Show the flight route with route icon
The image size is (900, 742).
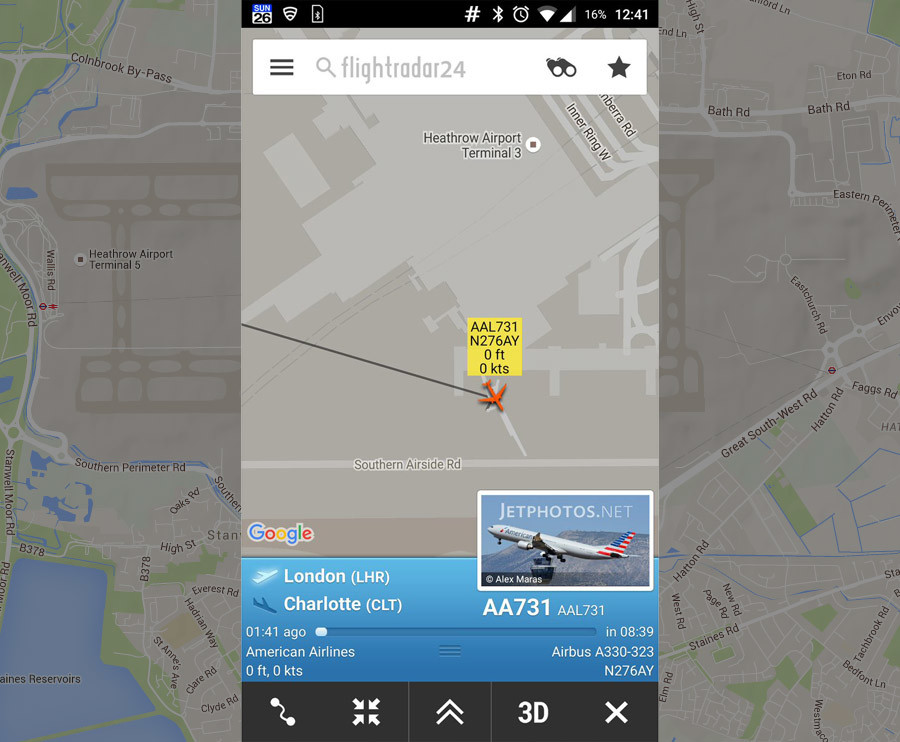(283, 712)
